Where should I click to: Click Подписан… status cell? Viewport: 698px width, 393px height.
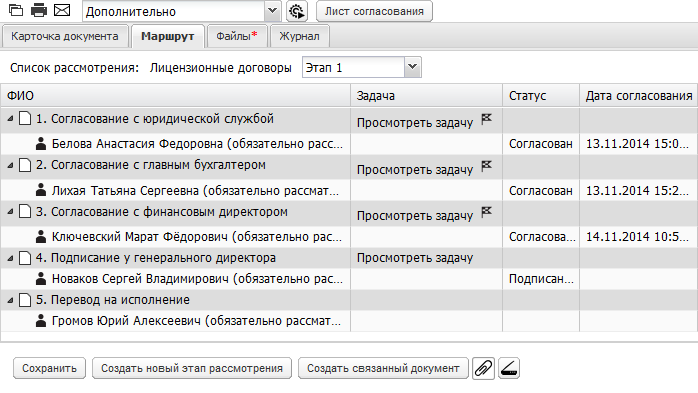[541, 279]
